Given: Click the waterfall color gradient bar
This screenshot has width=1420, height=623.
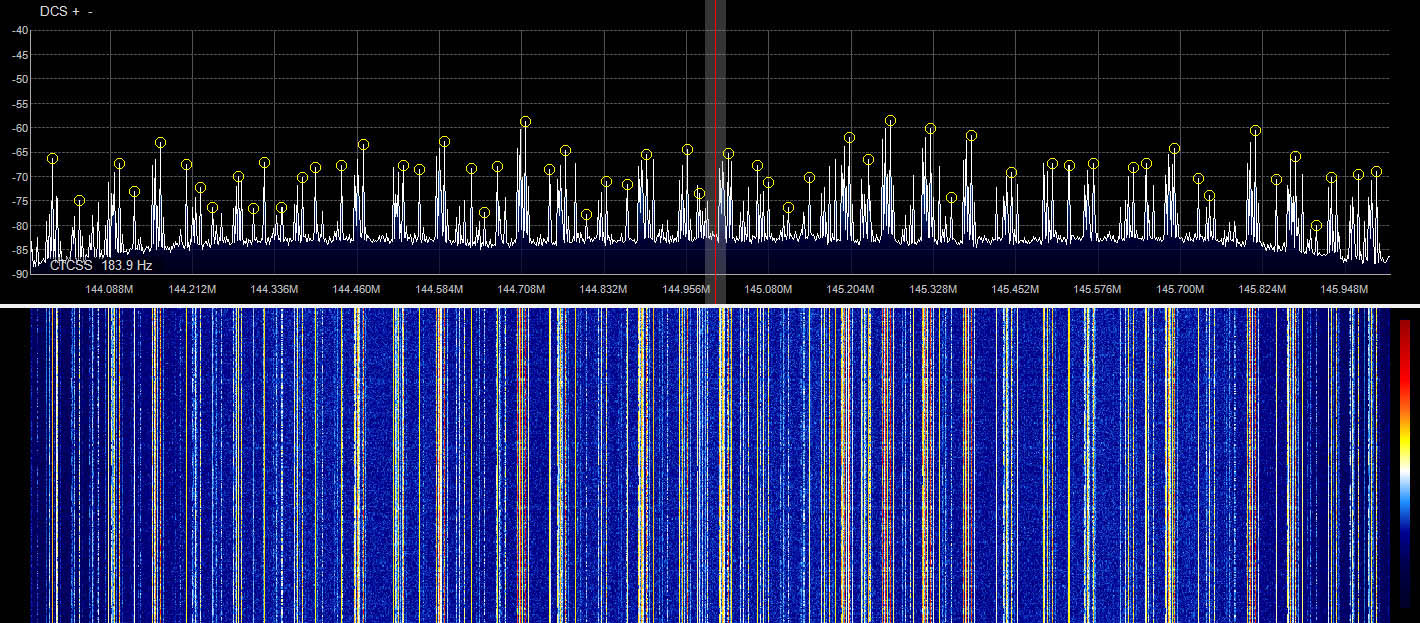Looking at the screenshot, I should click(x=1404, y=463).
